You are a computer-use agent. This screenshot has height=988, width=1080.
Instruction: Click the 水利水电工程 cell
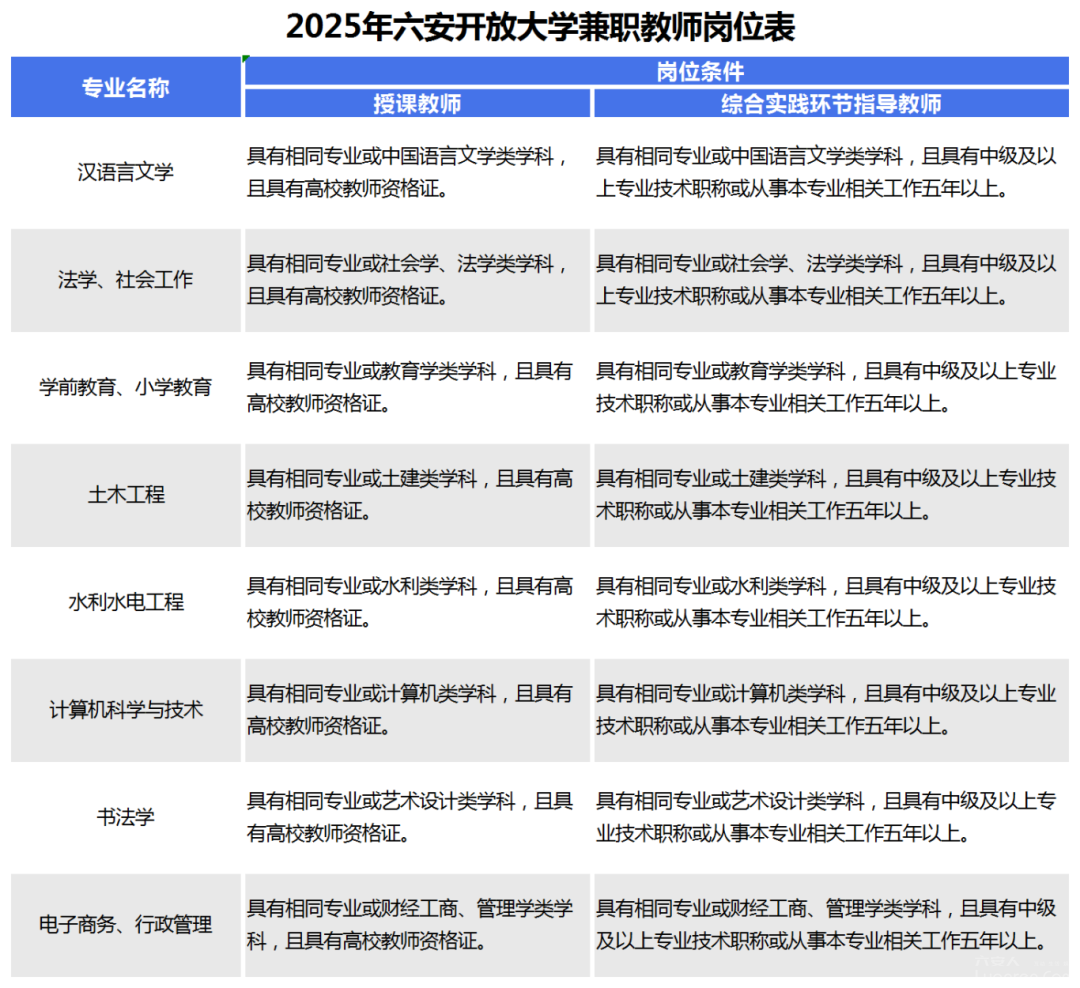(126, 603)
